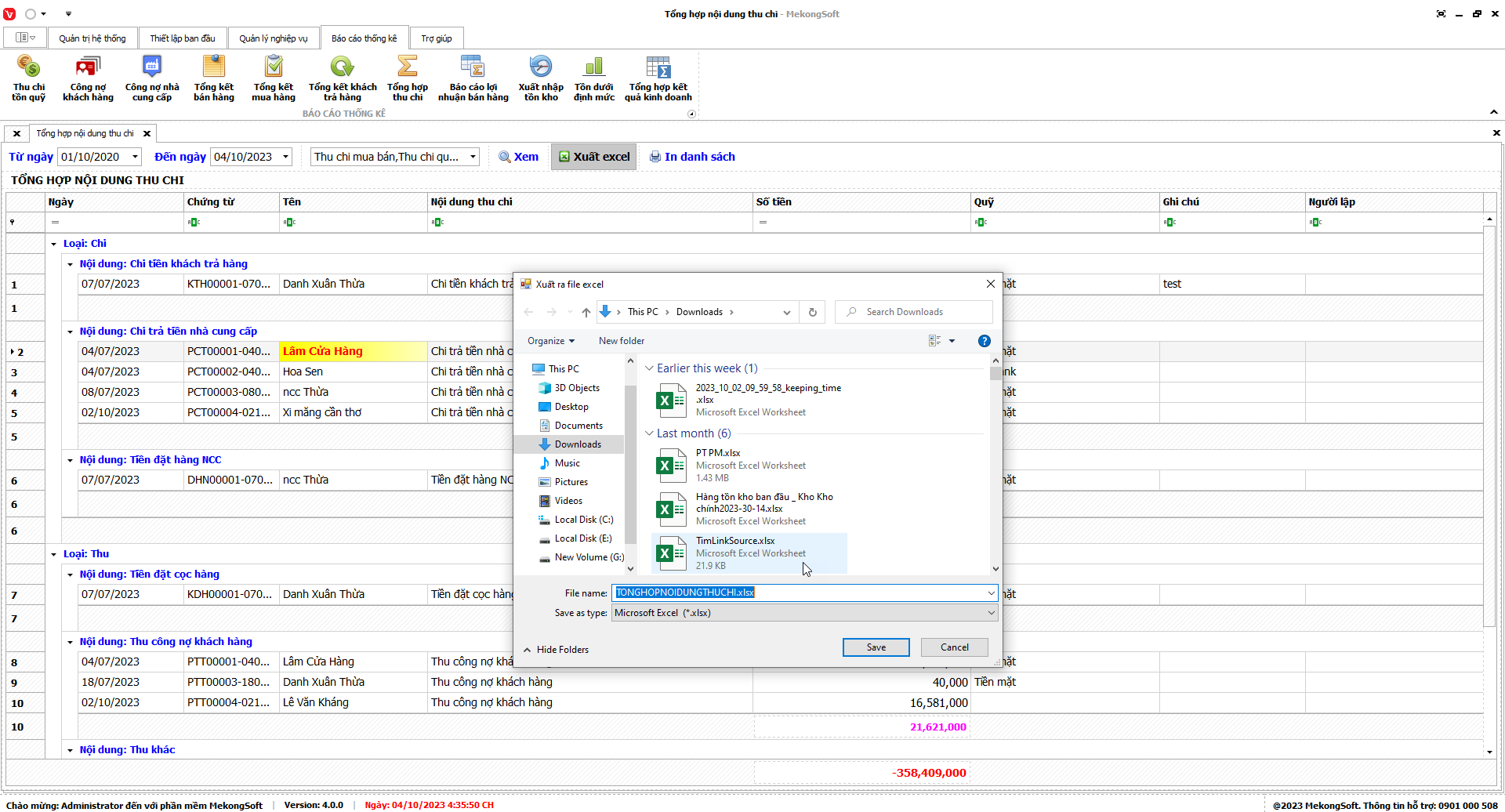Refresh the Downloads folder listing
Viewport: 1505px width, 812px height.
812,312
